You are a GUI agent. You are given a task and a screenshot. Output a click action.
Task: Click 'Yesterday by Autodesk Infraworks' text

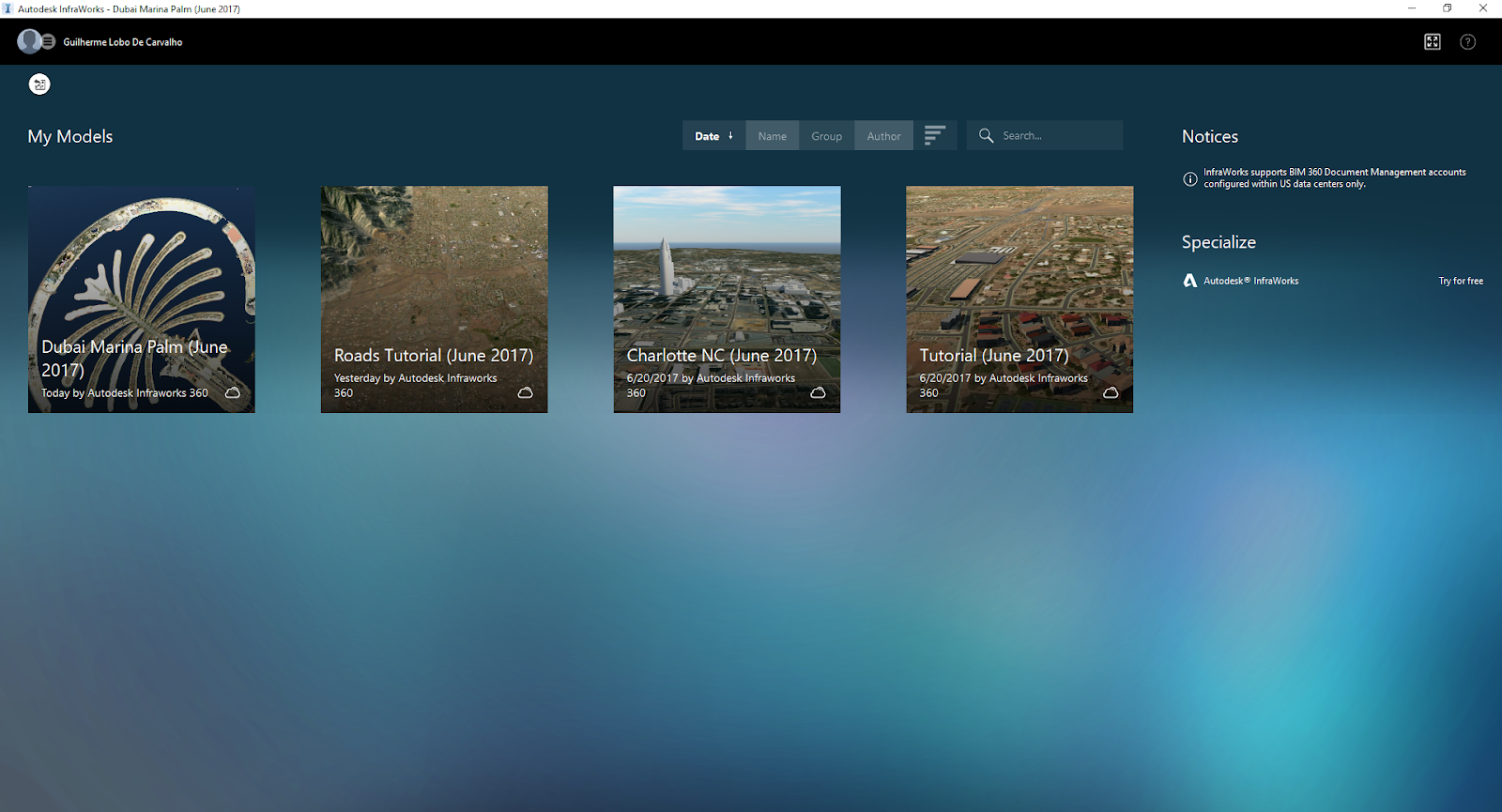[x=416, y=378]
